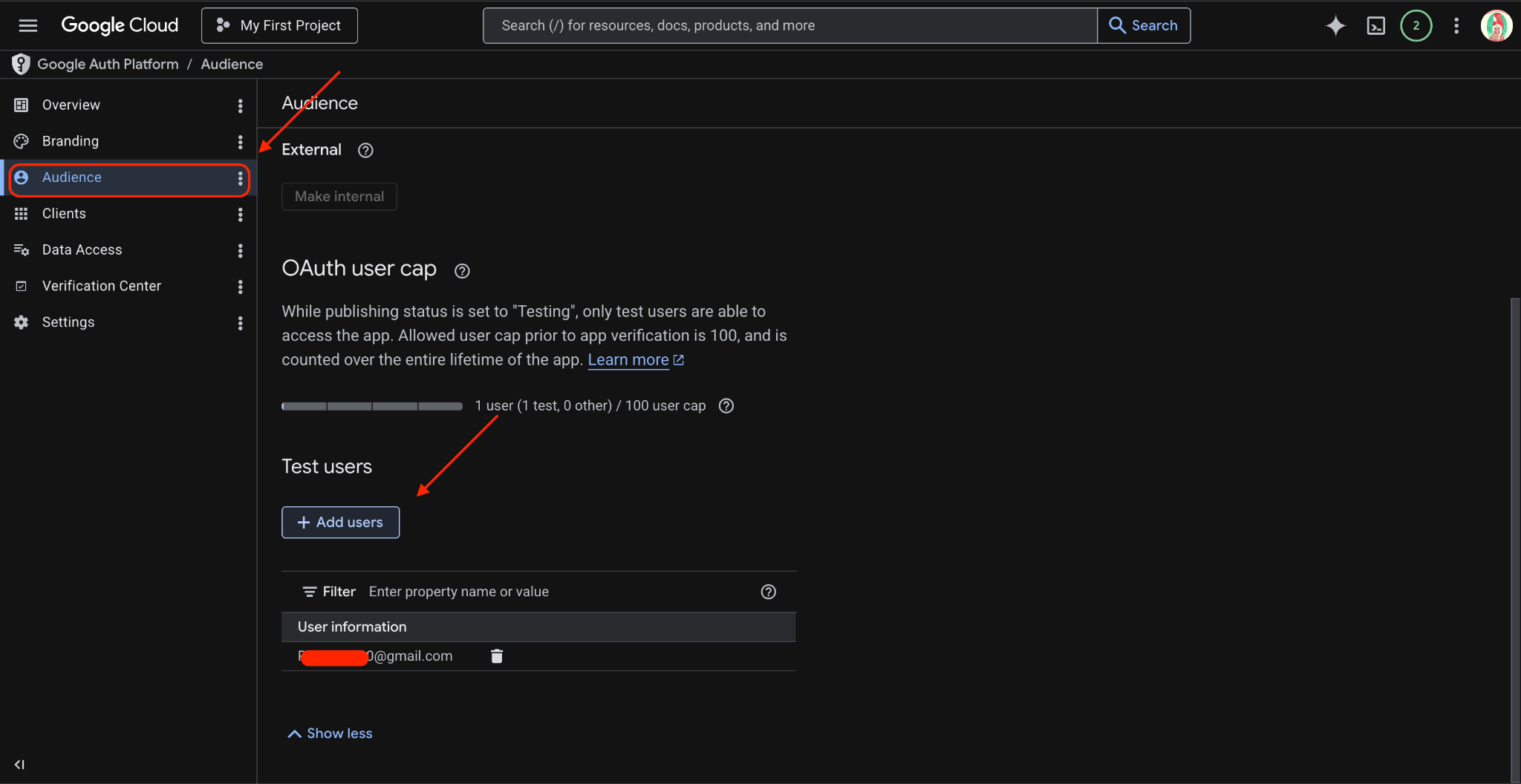Open the My First Project selector
Image resolution: width=1521 pixels, height=784 pixels.
point(279,25)
